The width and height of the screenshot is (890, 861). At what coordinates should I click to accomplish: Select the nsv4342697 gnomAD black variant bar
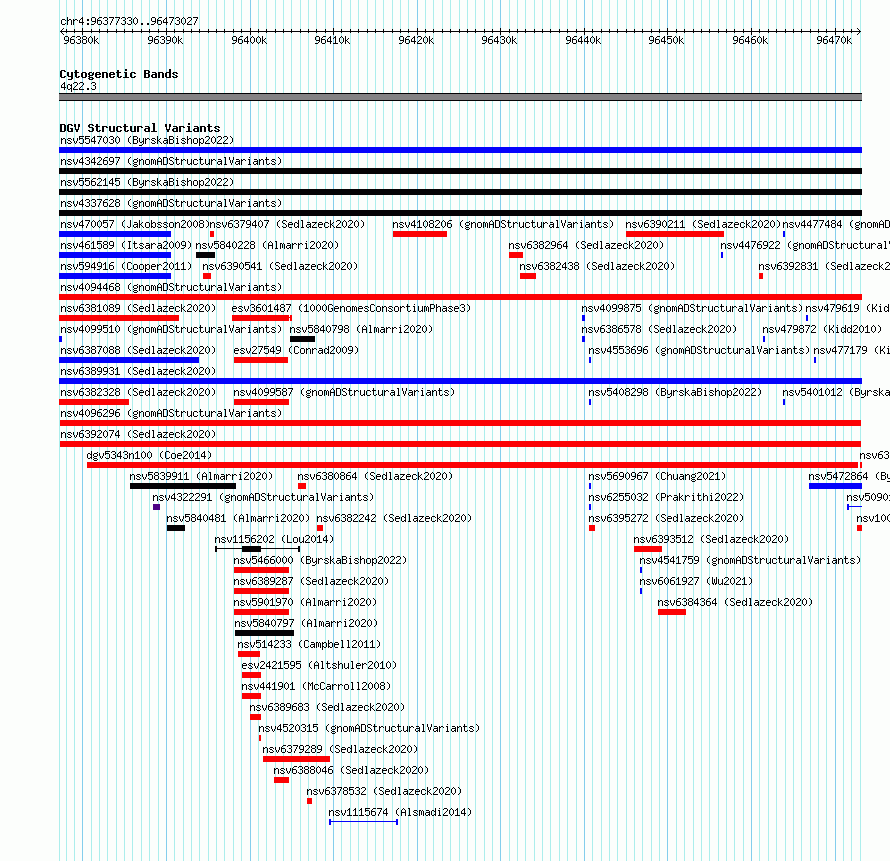click(x=460, y=171)
